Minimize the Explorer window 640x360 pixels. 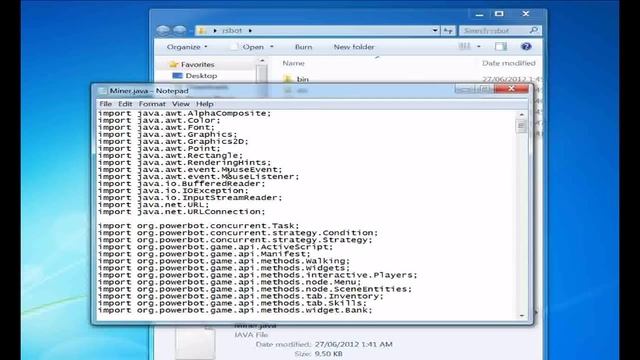pyautogui.click(x=480, y=14)
